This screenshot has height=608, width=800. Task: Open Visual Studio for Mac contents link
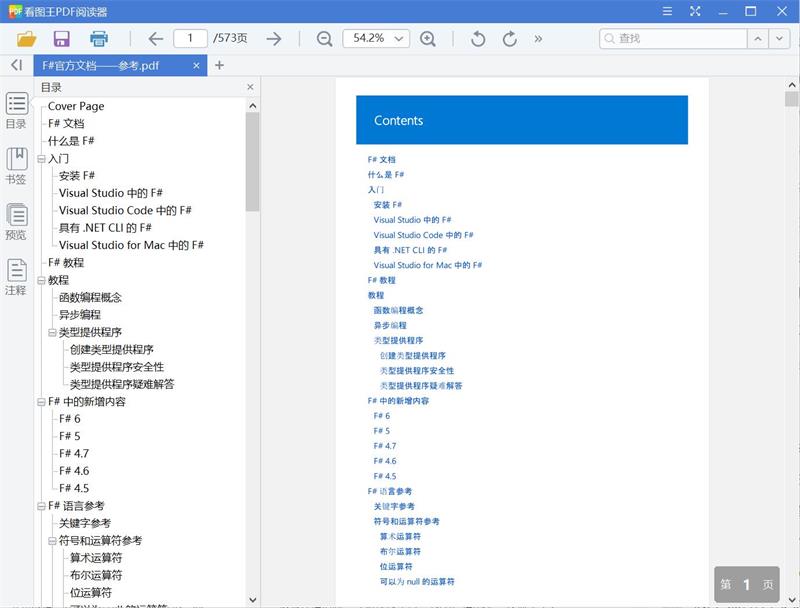click(x=428, y=265)
